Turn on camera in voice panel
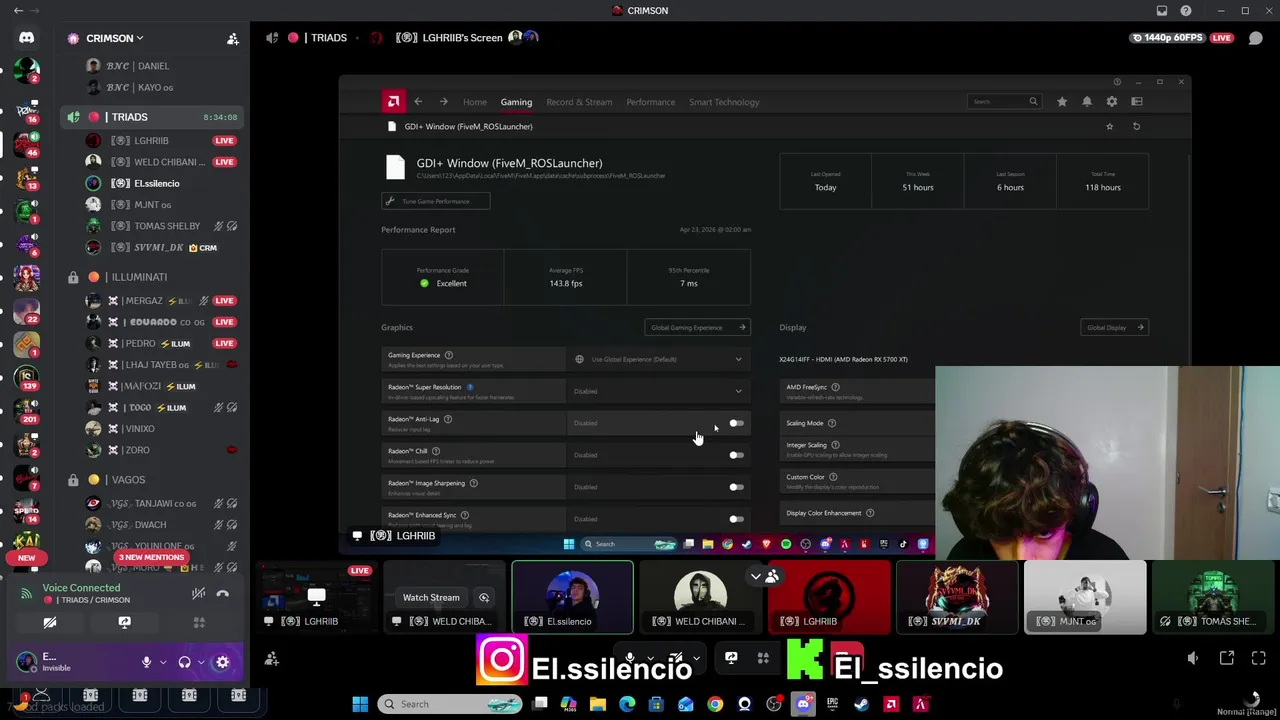This screenshot has height=720, width=1280. [x=50, y=622]
